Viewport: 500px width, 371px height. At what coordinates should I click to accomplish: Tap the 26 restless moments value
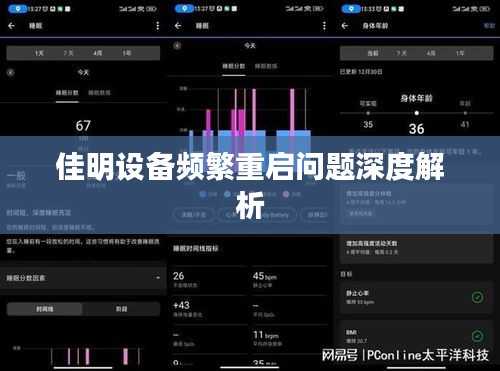tap(178, 276)
